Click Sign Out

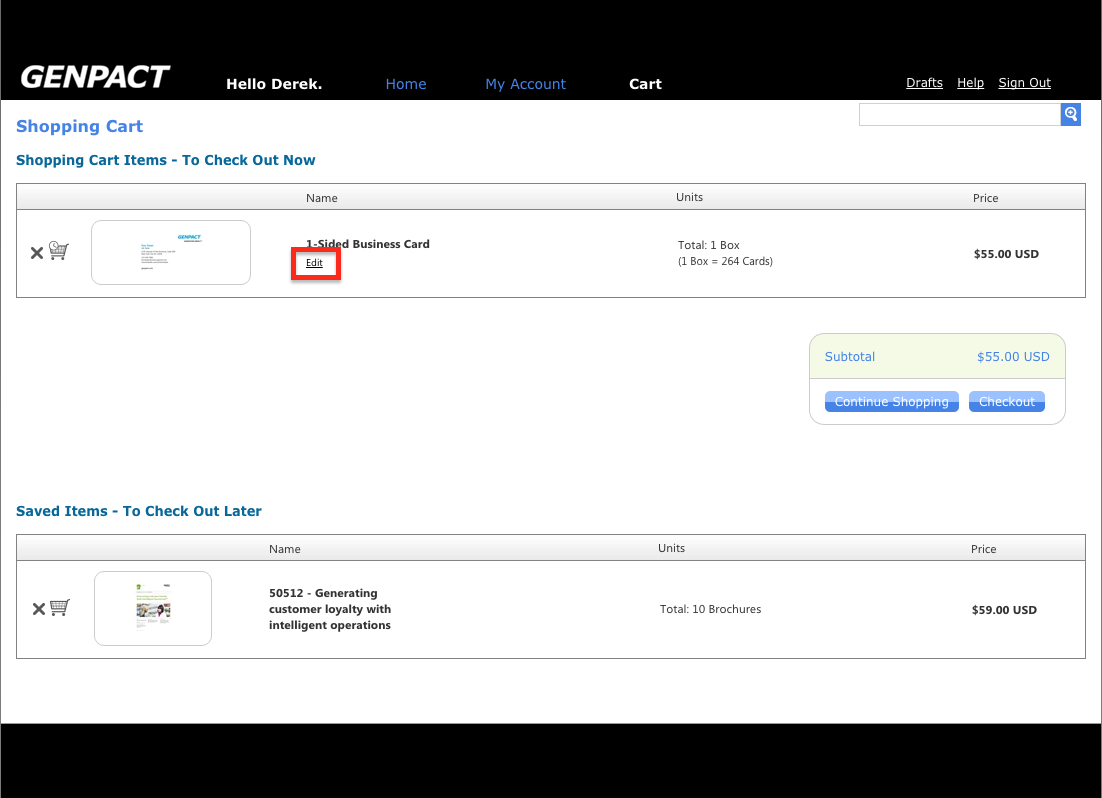1024,83
